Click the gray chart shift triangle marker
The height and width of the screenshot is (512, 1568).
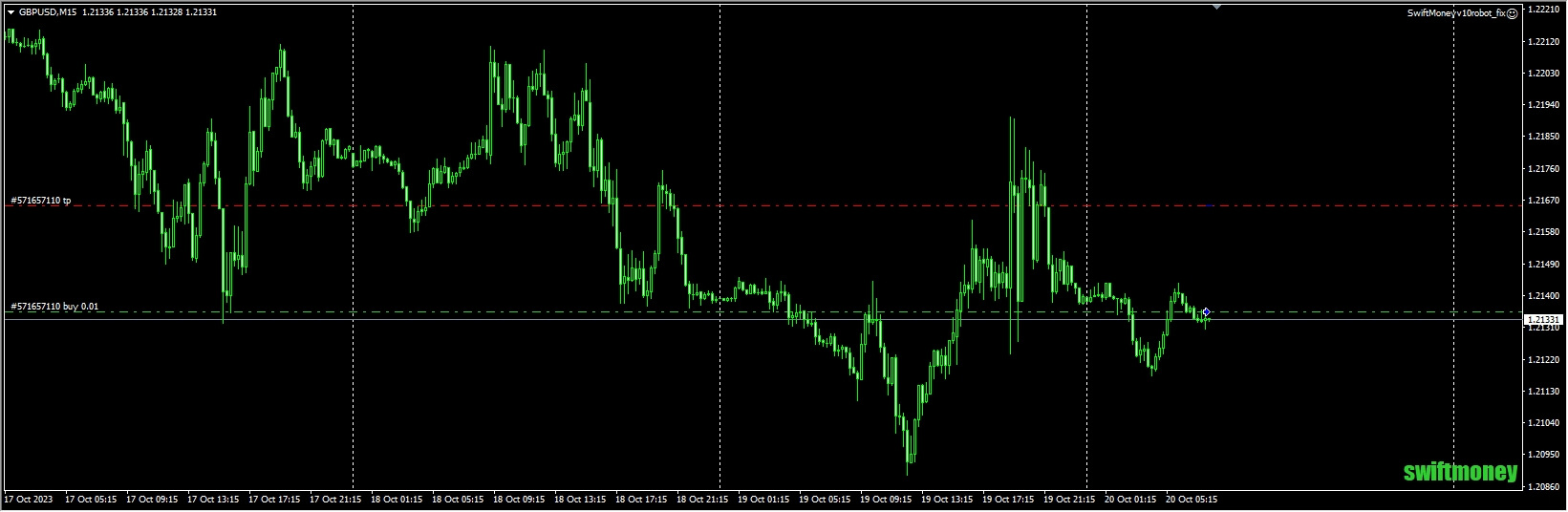[1216, 7]
